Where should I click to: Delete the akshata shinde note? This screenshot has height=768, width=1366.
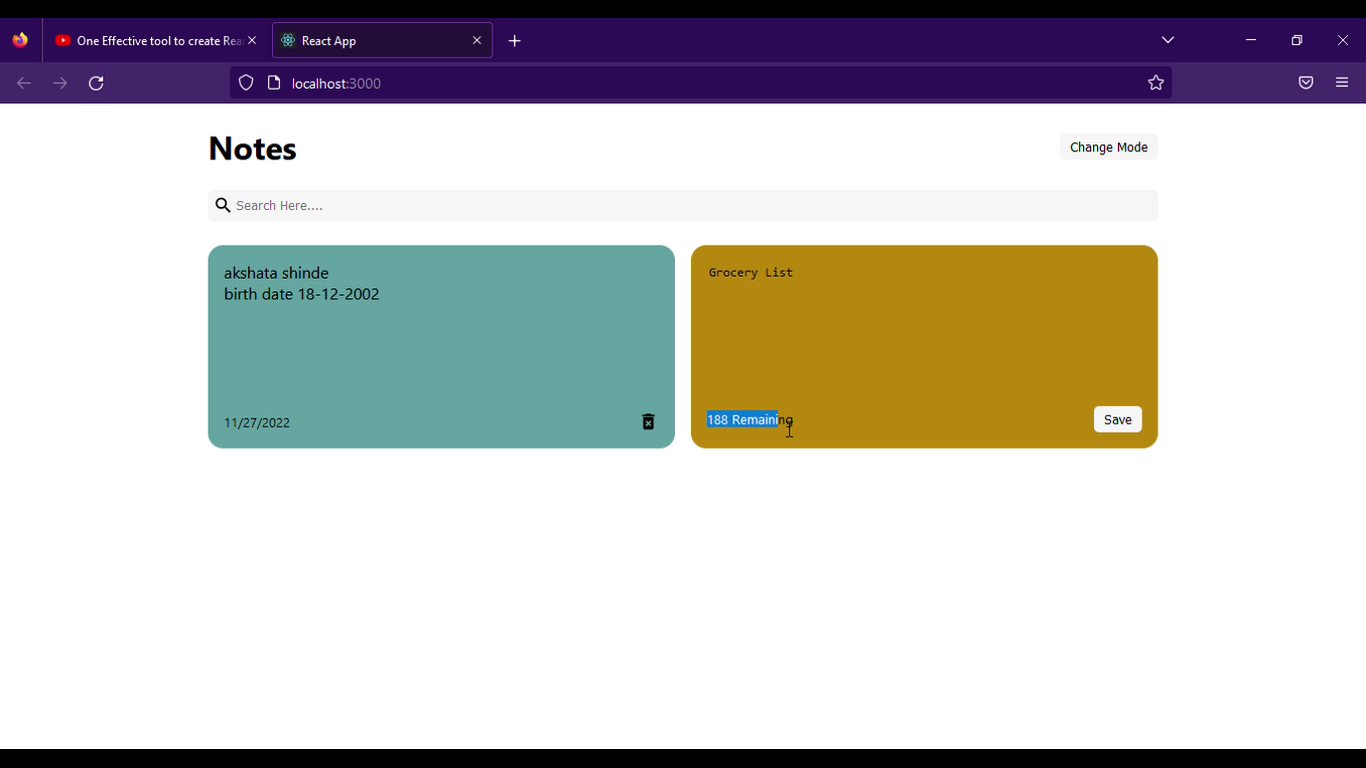pos(648,422)
